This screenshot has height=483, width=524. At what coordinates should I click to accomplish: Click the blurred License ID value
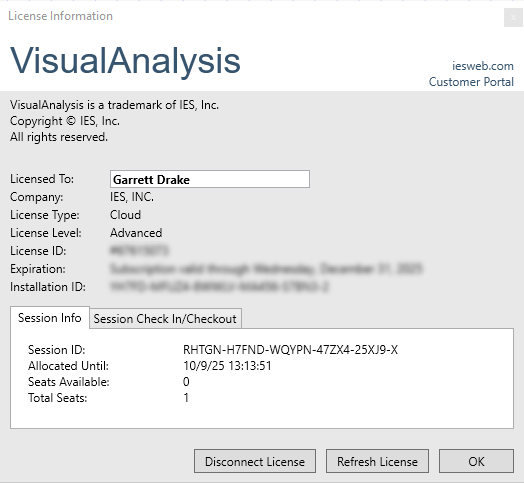point(139,251)
